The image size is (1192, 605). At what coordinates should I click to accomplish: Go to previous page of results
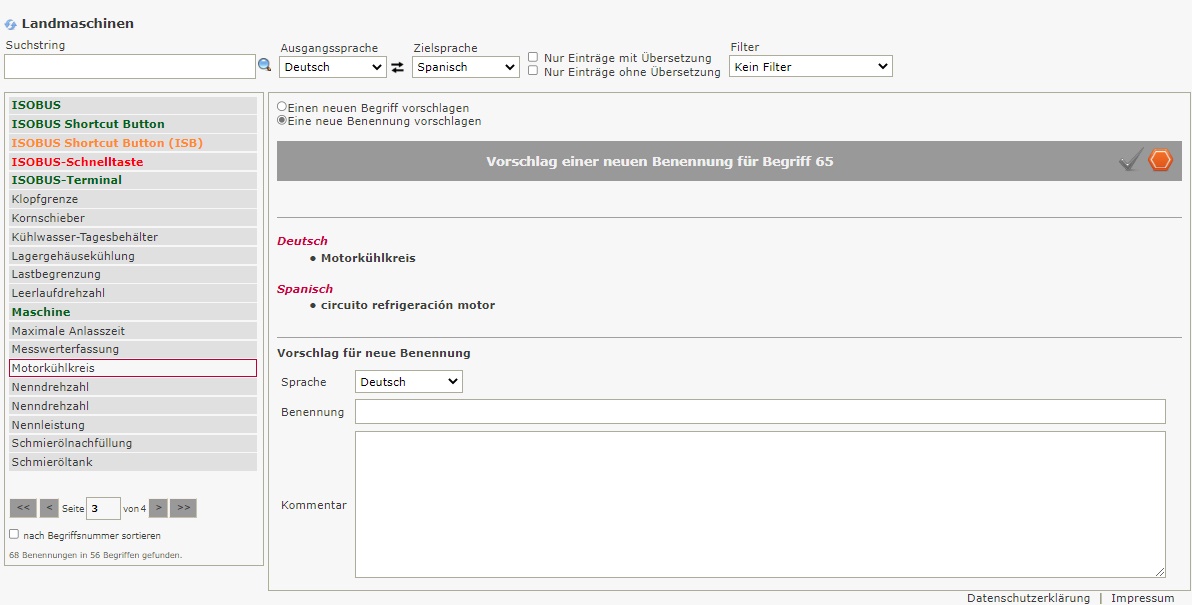pyautogui.click(x=49, y=508)
